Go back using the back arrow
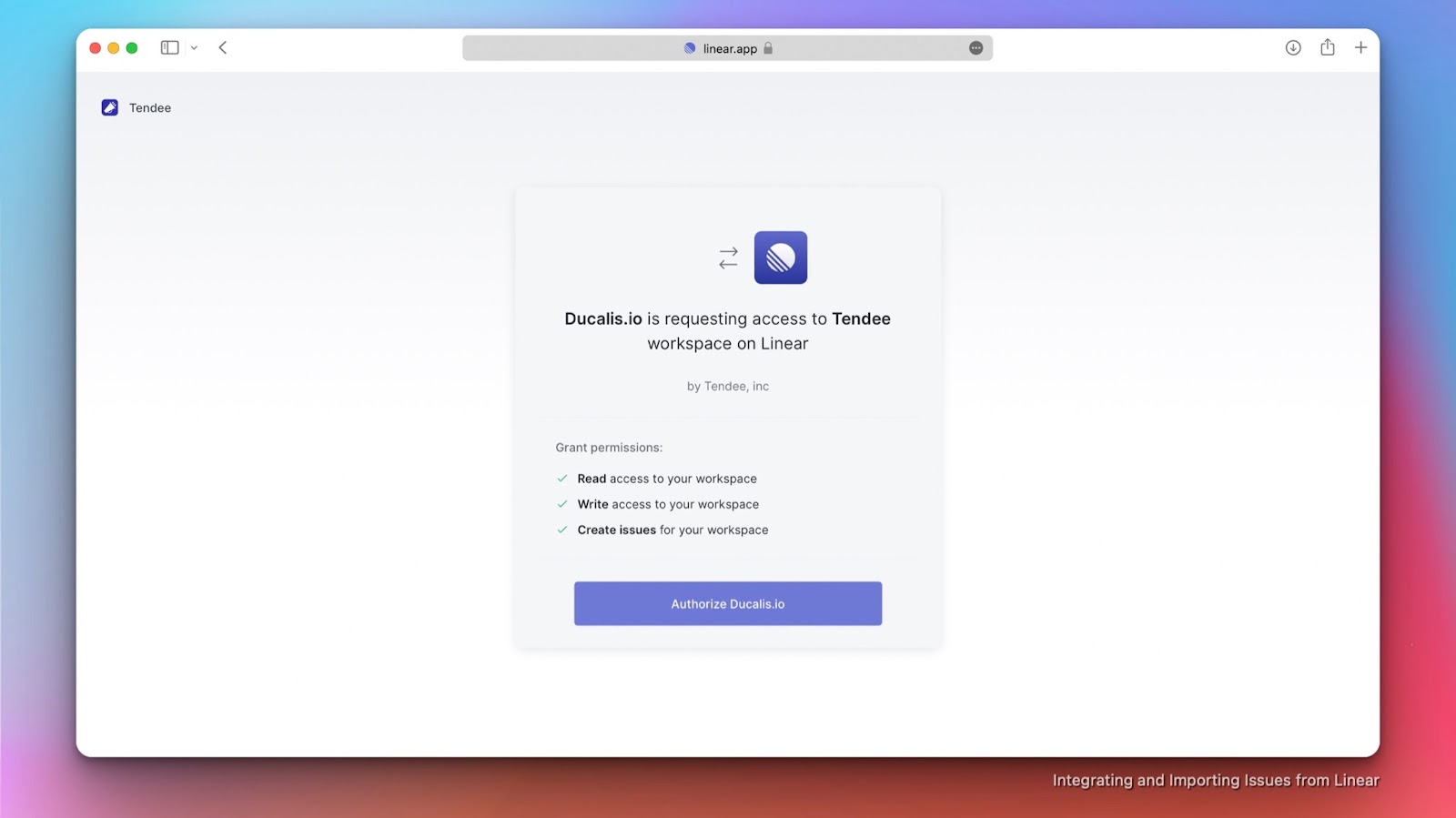The height and width of the screenshot is (818, 1456). click(223, 47)
